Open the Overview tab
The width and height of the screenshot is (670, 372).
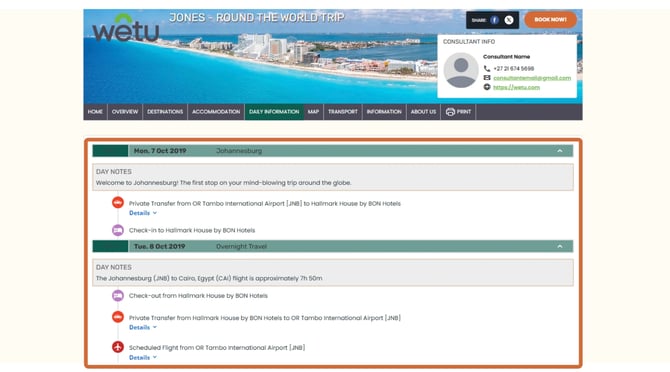tap(125, 112)
